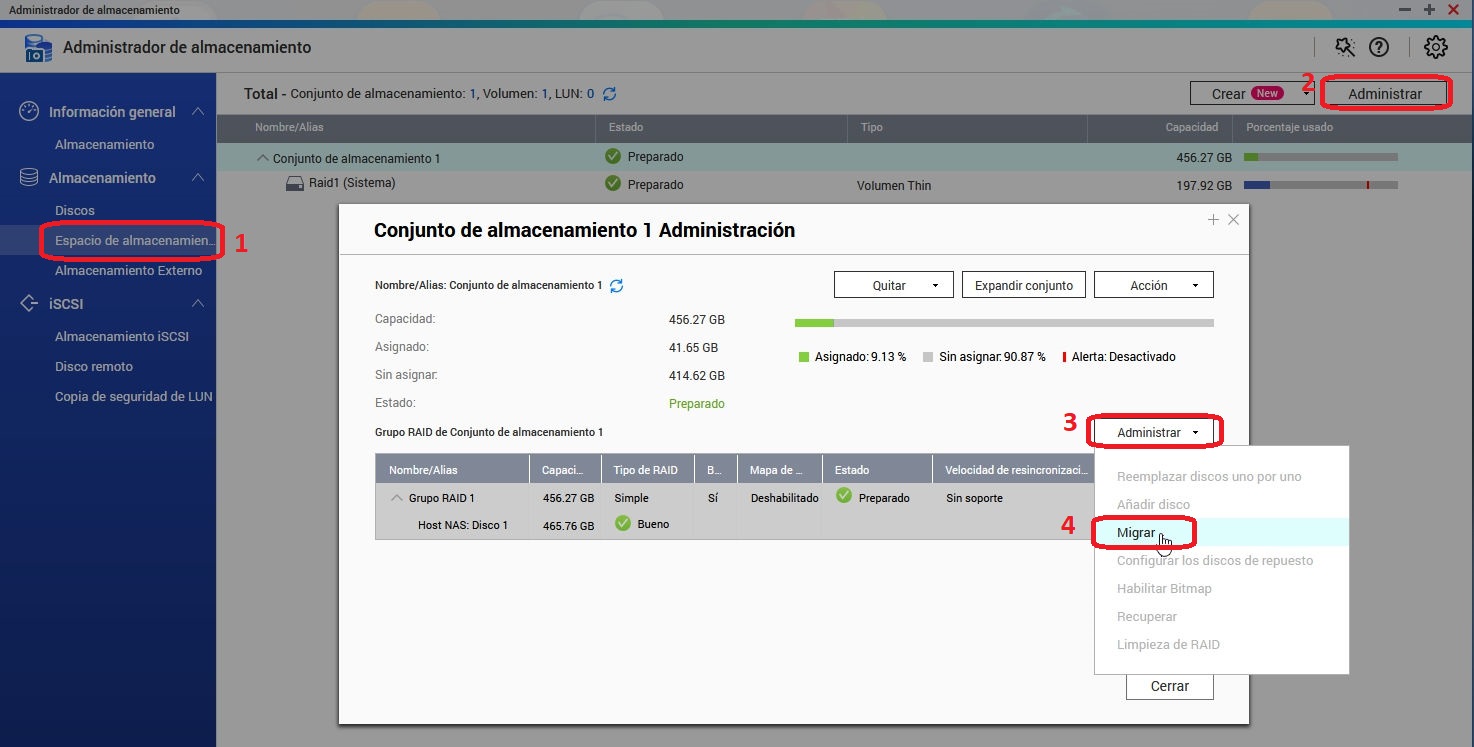Screen dimensions: 1474x747
Task: Open the help question mark icon
Action: pos(1379,47)
